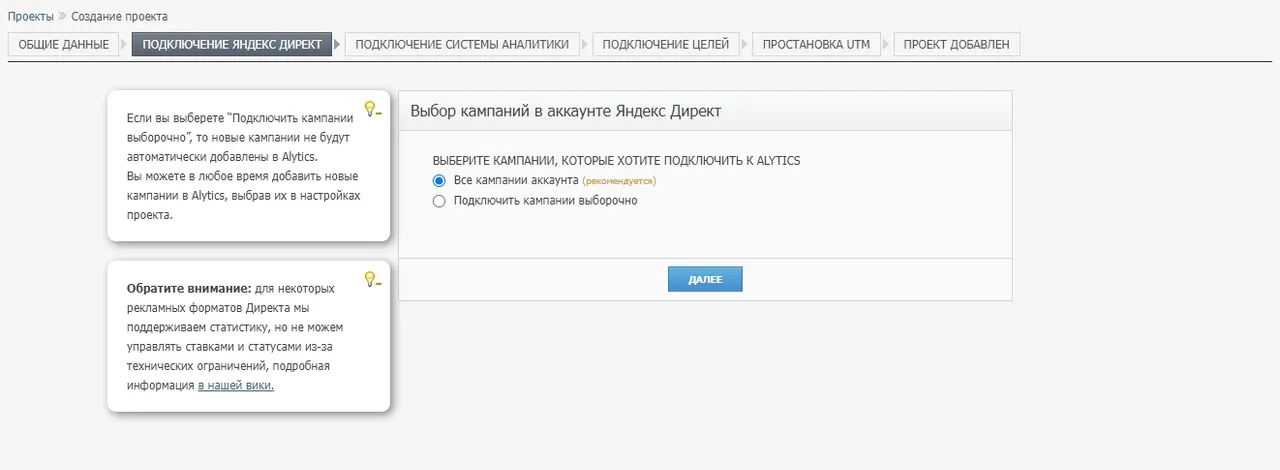Viewport: 1280px width, 470px height.
Task: Open the Проекты breadcrumb link
Action: pyautogui.click(x=31, y=17)
